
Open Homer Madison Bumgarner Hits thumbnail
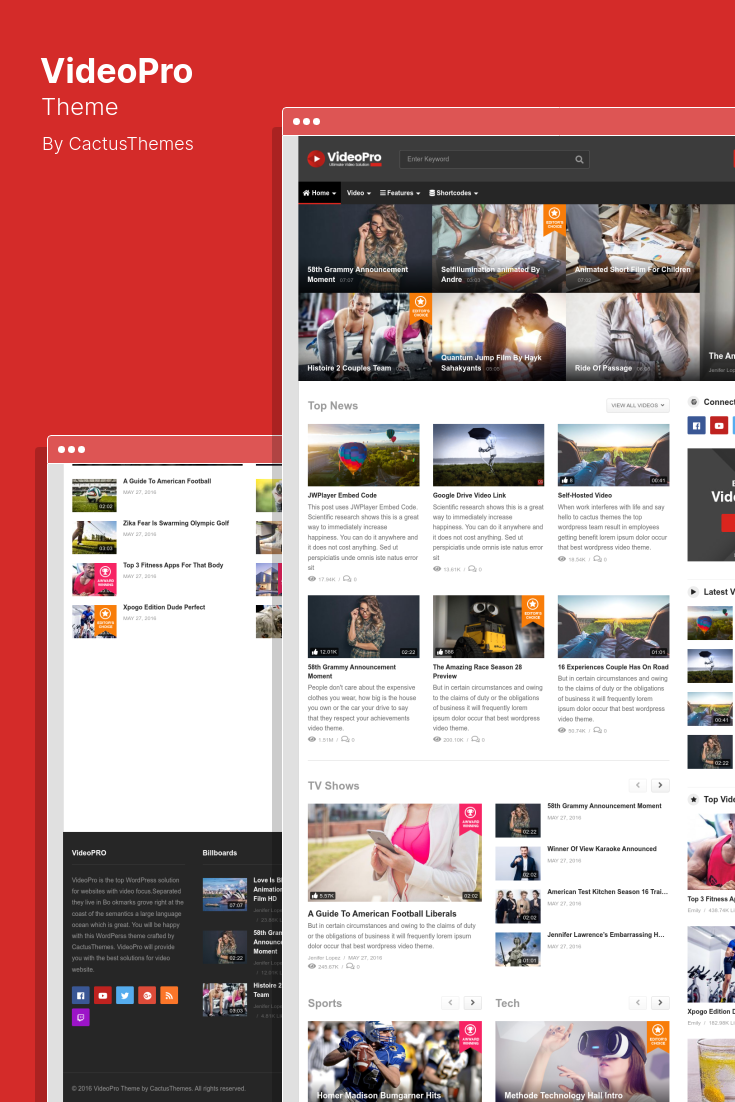point(395,1061)
